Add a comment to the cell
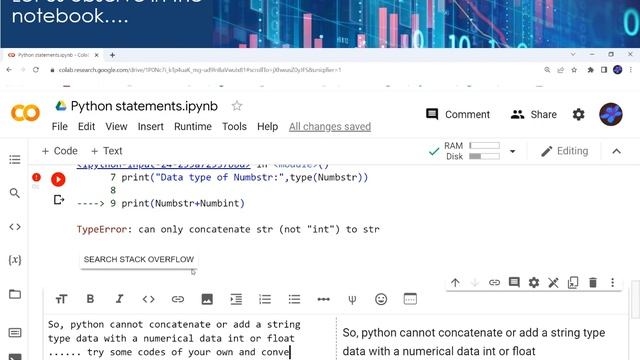 point(514,282)
